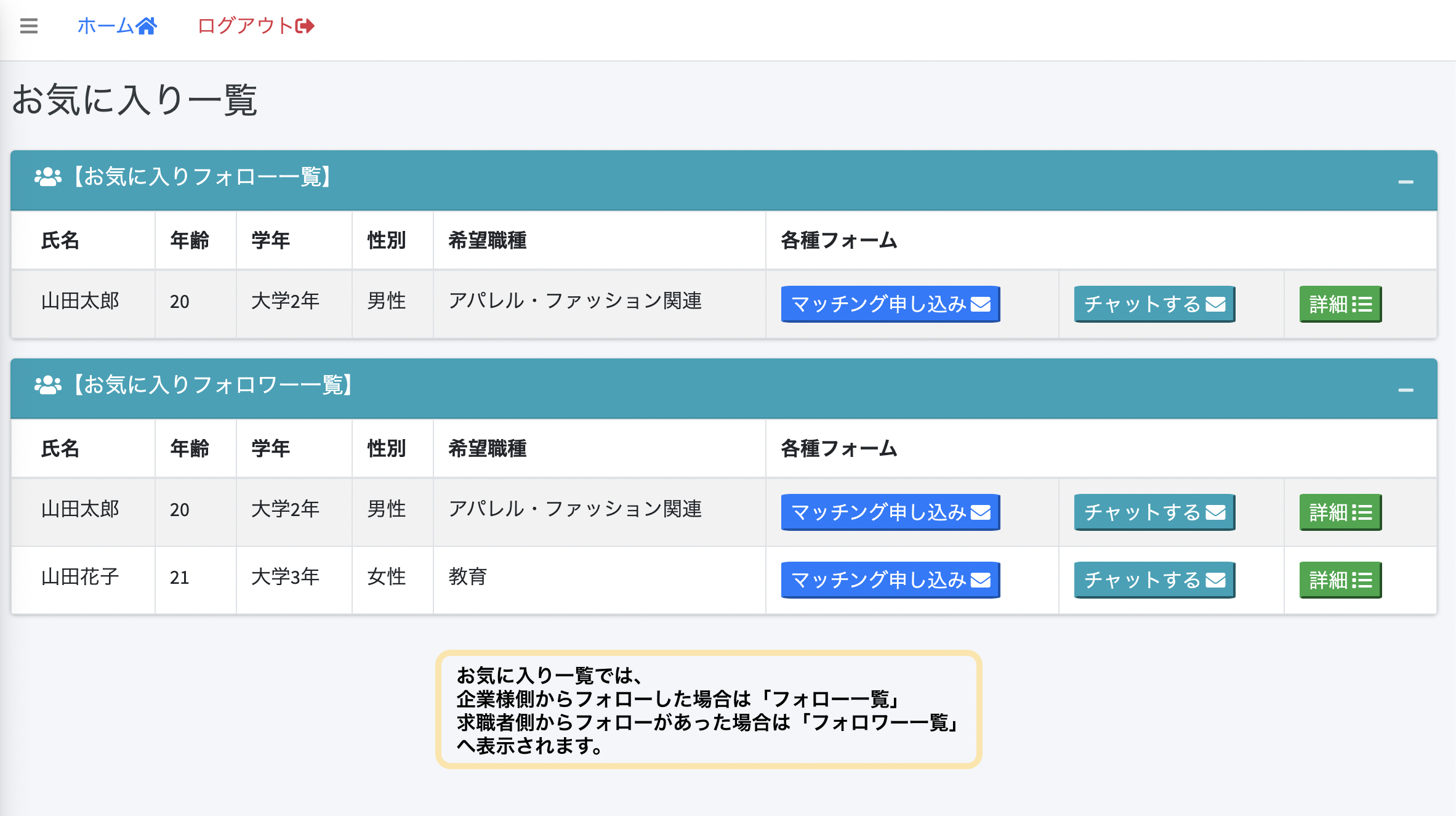Image resolution: width=1456 pixels, height=816 pixels.
Task: Open the hamburger navigation menu
Action: [28, 26]
